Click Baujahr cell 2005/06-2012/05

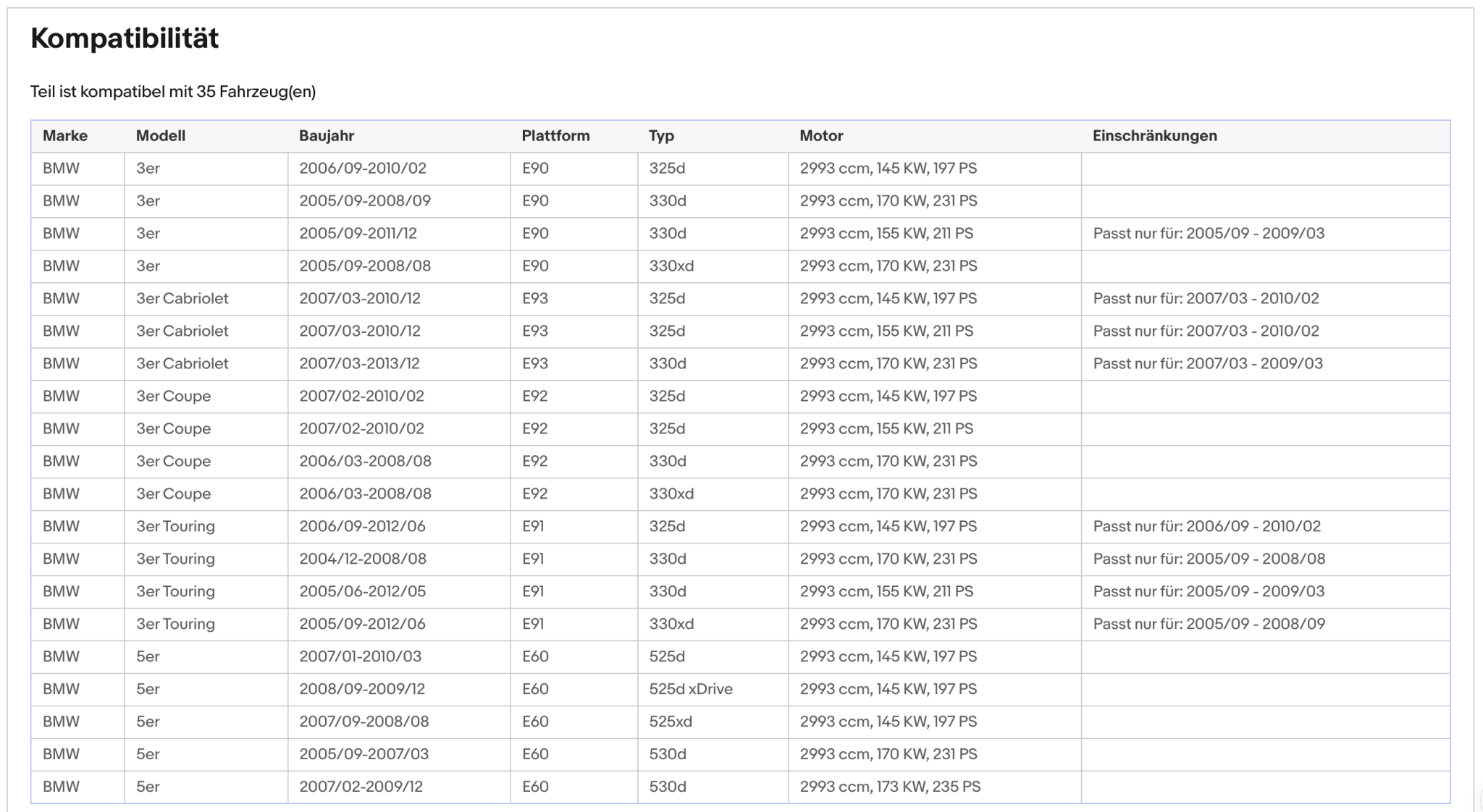point(363,591)
